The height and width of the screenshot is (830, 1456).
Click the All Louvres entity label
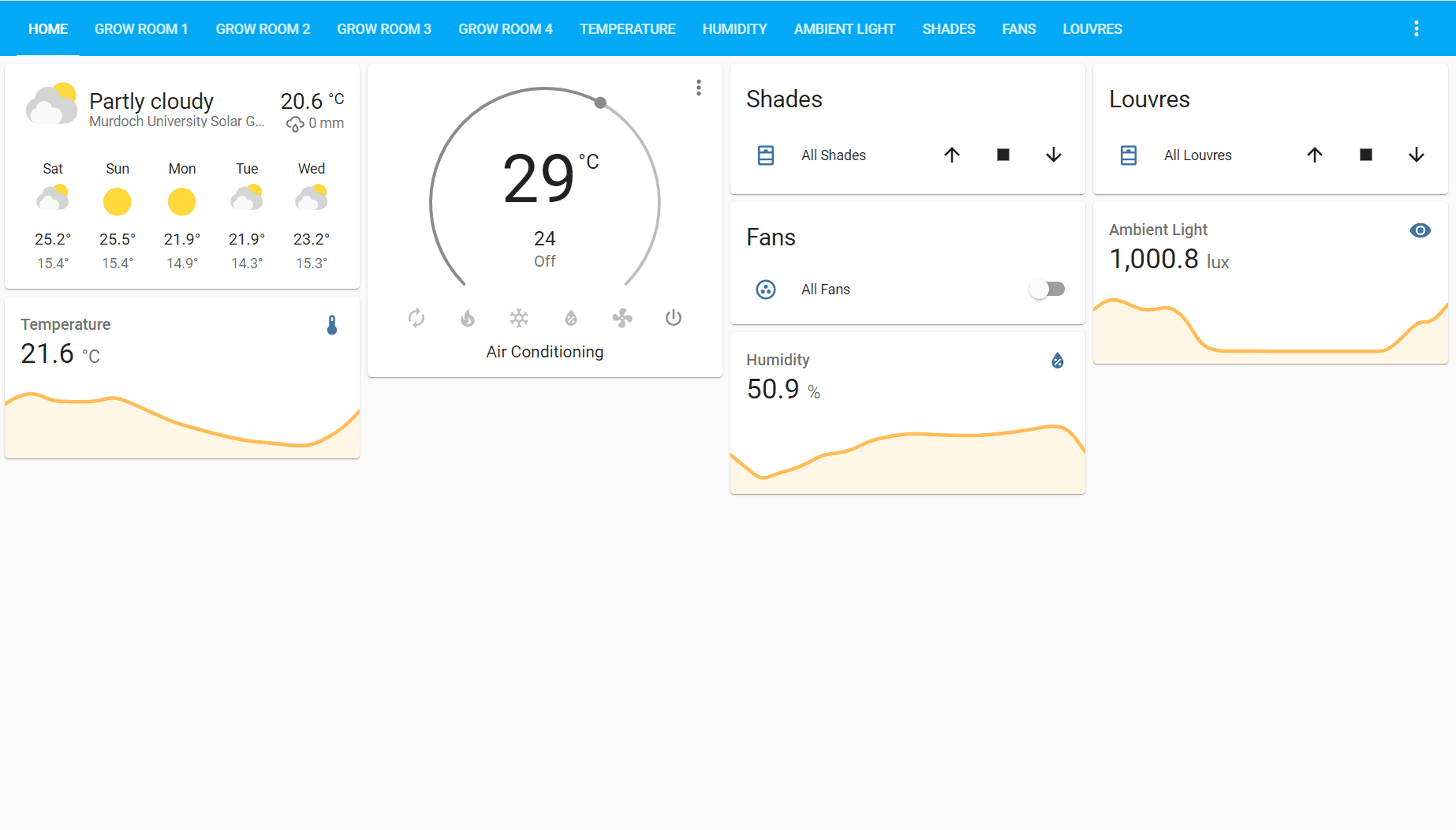point(1197,155)
